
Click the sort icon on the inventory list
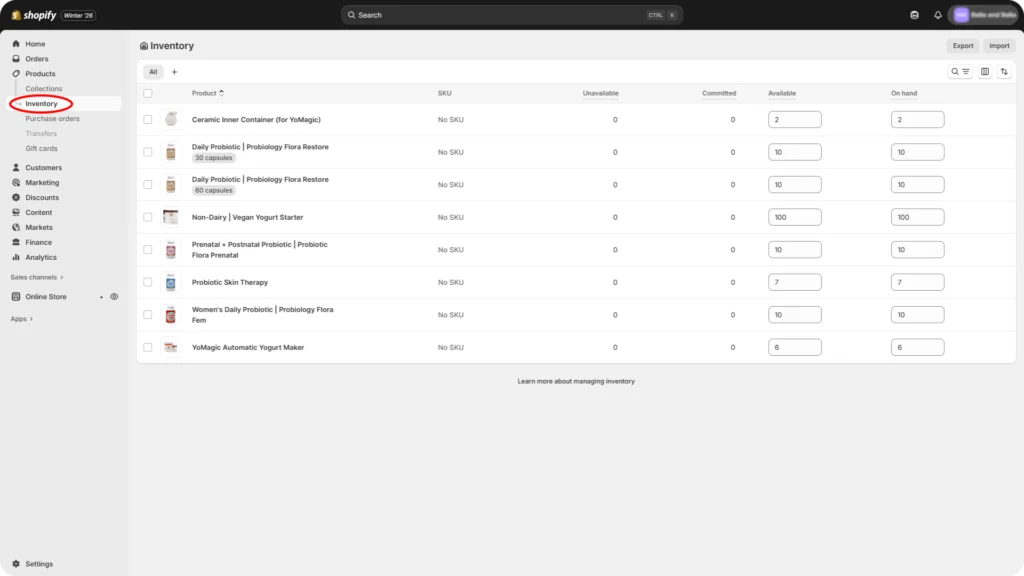coord(1004,71)
